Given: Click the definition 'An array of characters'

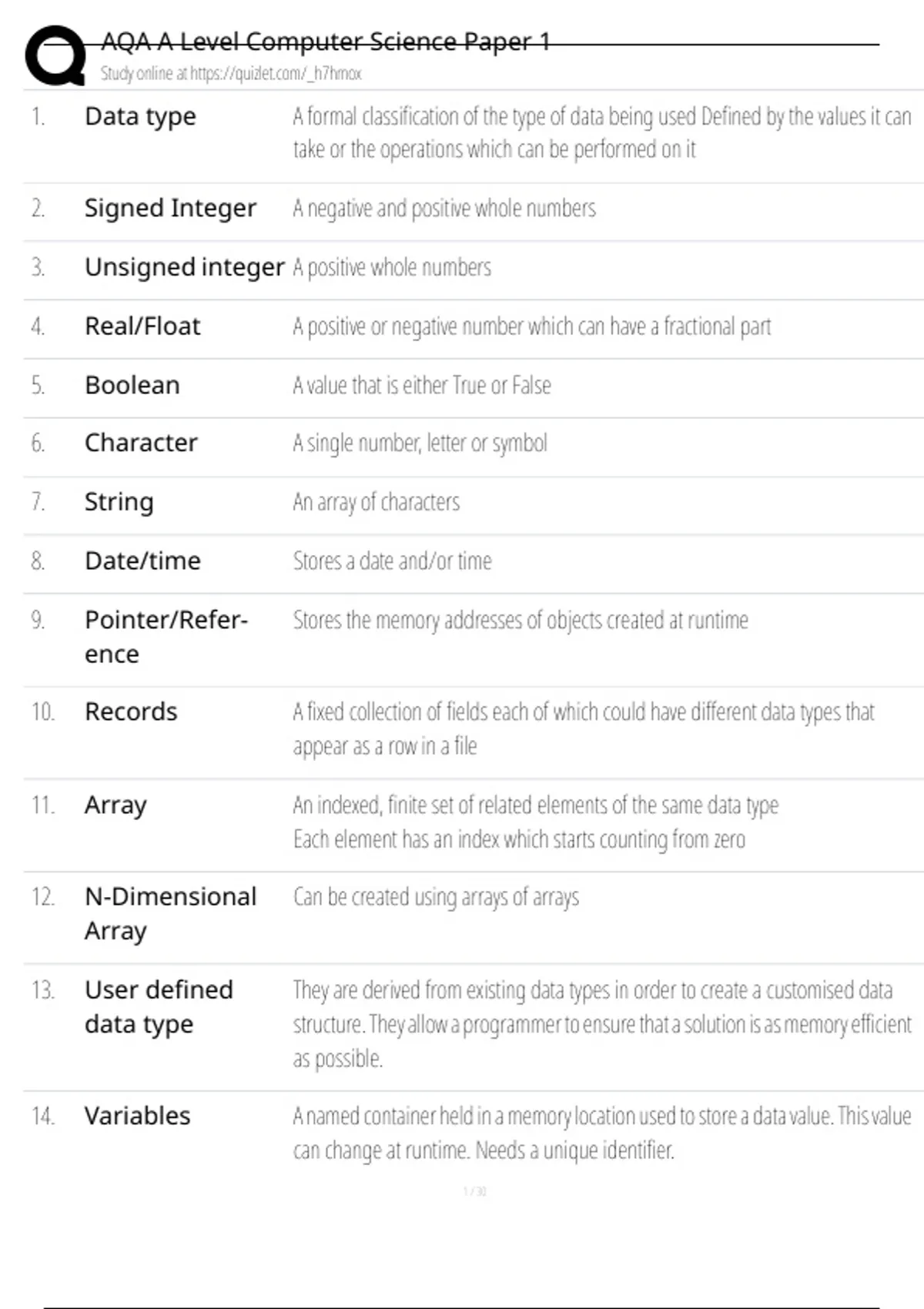Looking at the screenshot, I should pos(376,502).
